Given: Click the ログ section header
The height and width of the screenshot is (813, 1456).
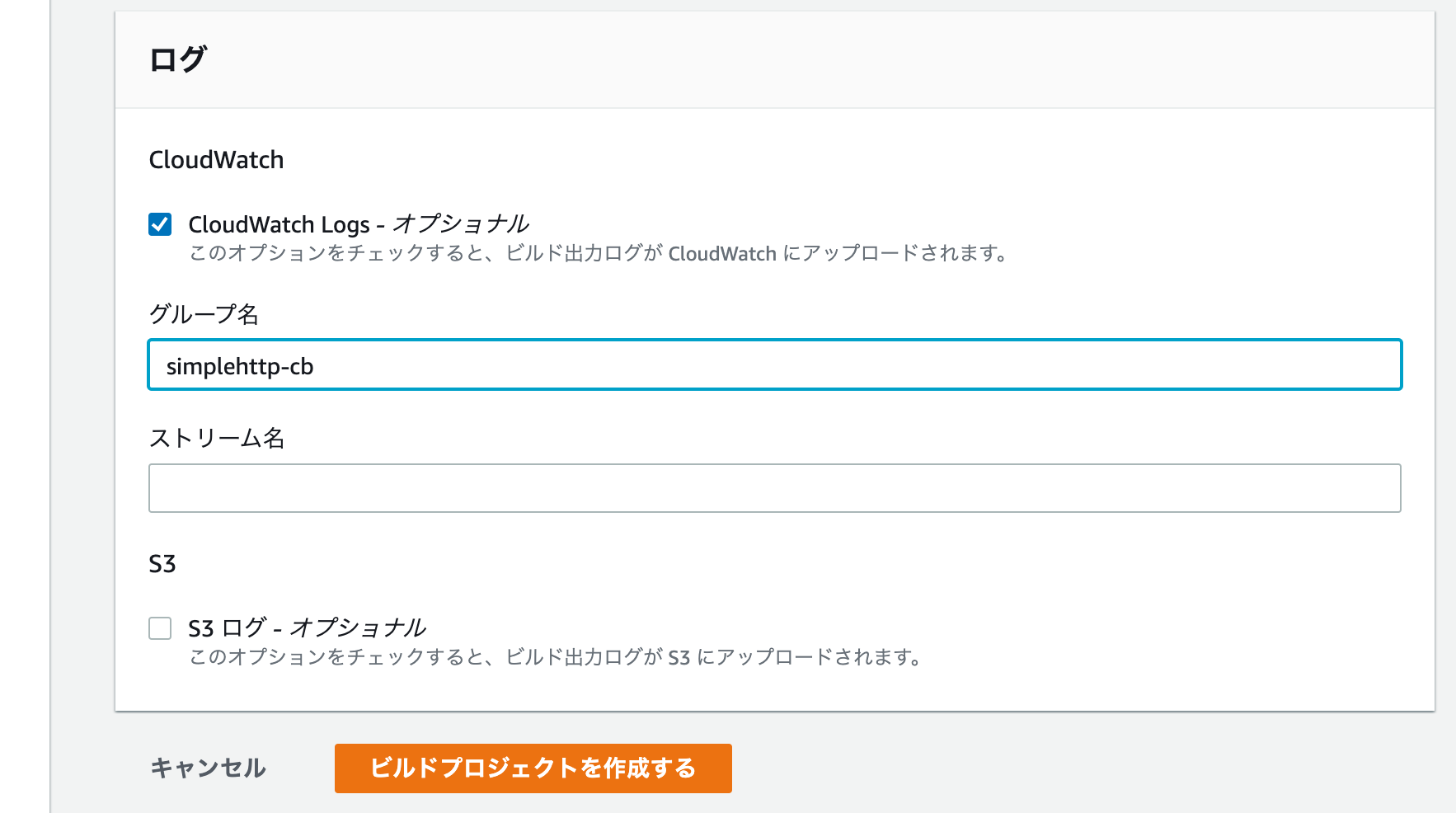Looking at the screenshot, I should coord(176,56).
